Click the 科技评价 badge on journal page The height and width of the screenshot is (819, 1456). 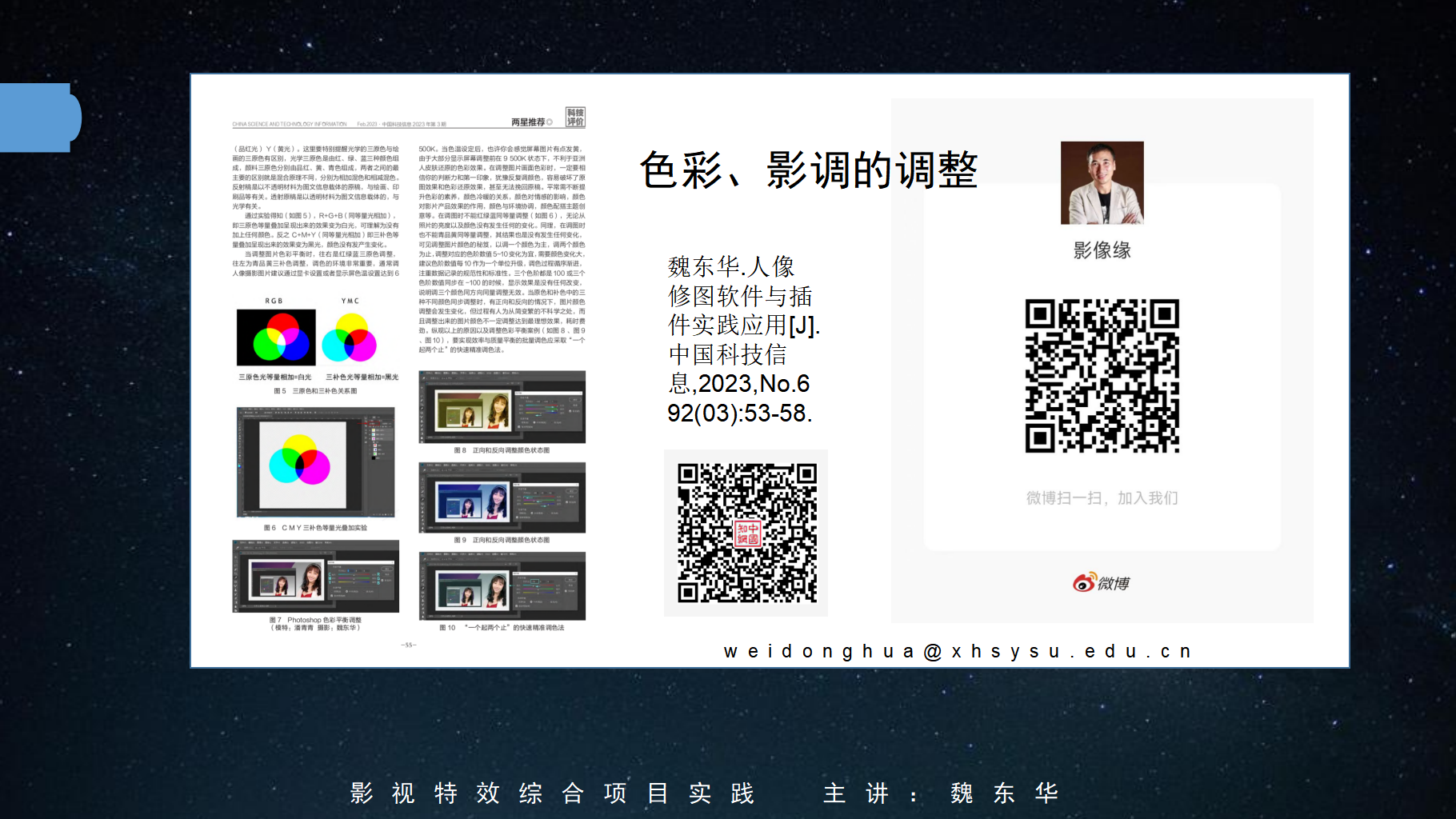[x=575, y=118]
